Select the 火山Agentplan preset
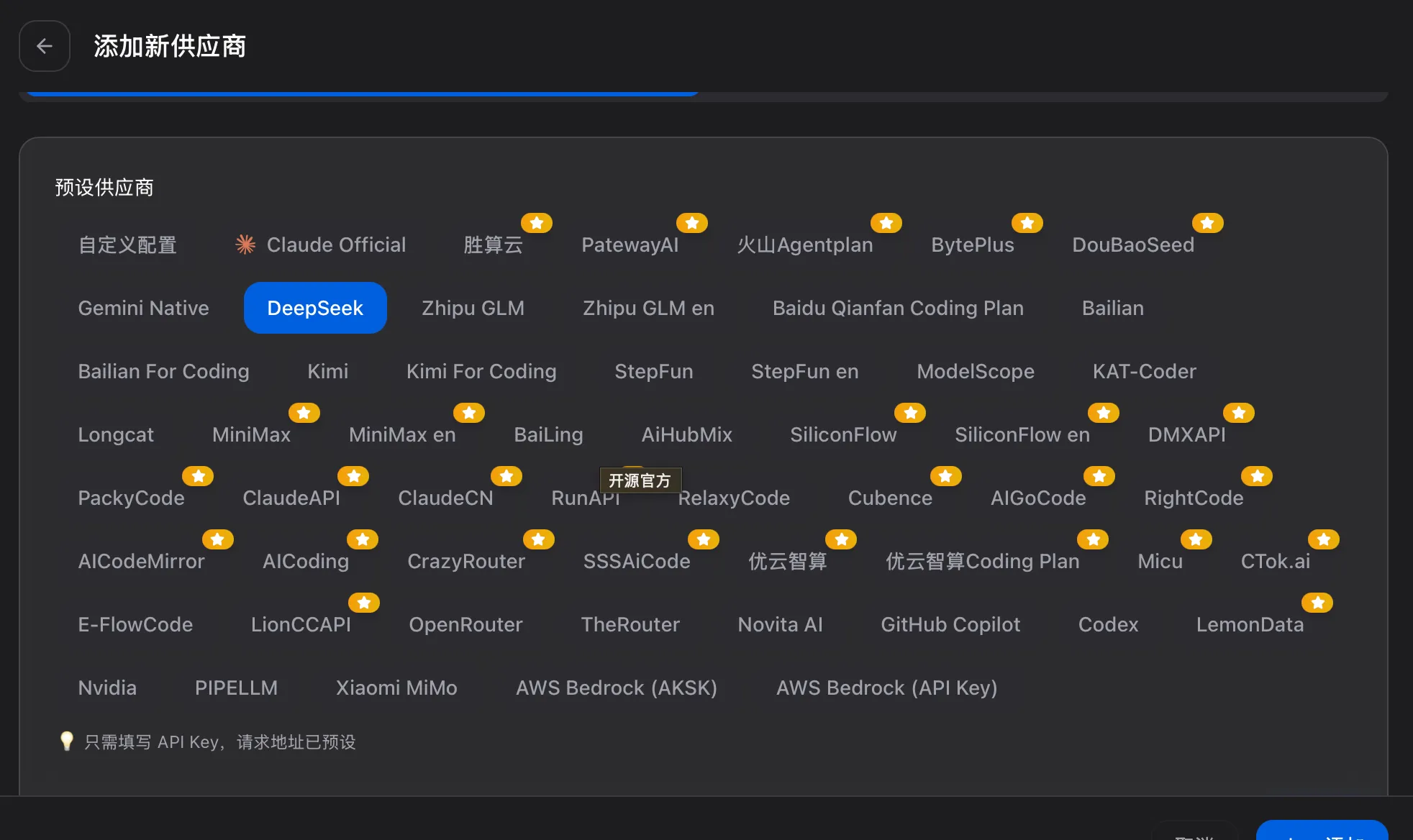This screenshot has height=840, width=1413. (x=805, y=245)
